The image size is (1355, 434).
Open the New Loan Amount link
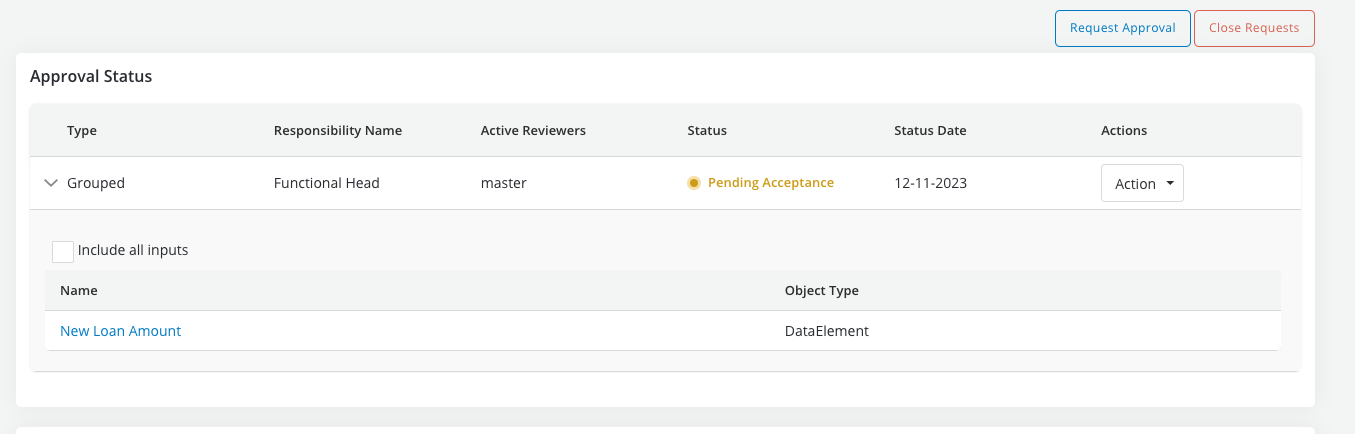(x=120, y=331)
